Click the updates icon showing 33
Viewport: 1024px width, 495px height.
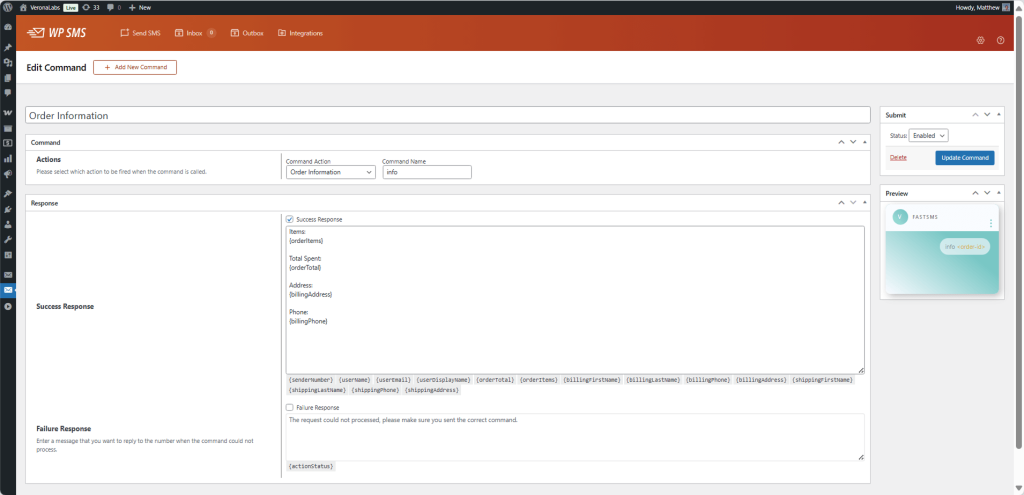pyautogui.click(x=90, y=7)
